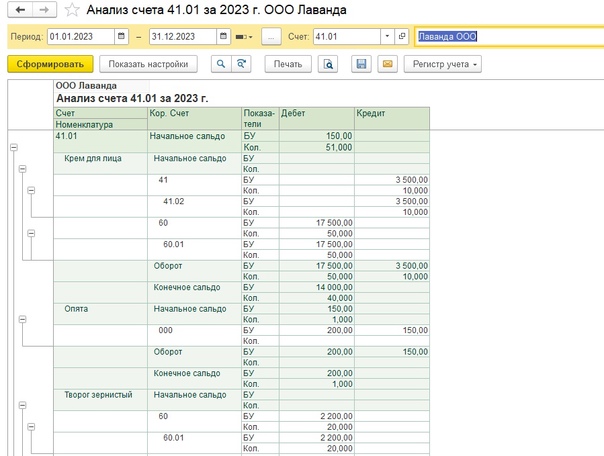Go back with the left arrow button
604x456 pixels.
(x=20, y=10)
